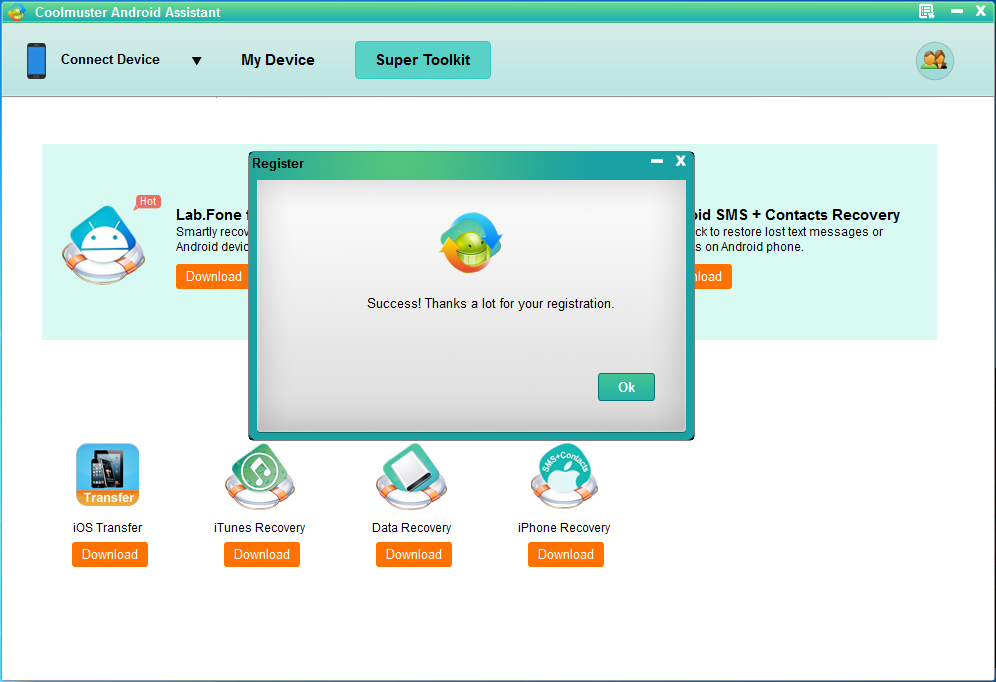Download the iPhone Recovery tool

[x=566, y=555]
